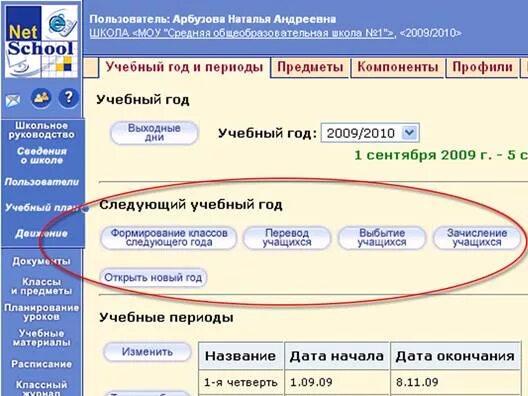528x396 pixels.
Task: Open the Предметы tab
Action: click(x=310, y=67)
